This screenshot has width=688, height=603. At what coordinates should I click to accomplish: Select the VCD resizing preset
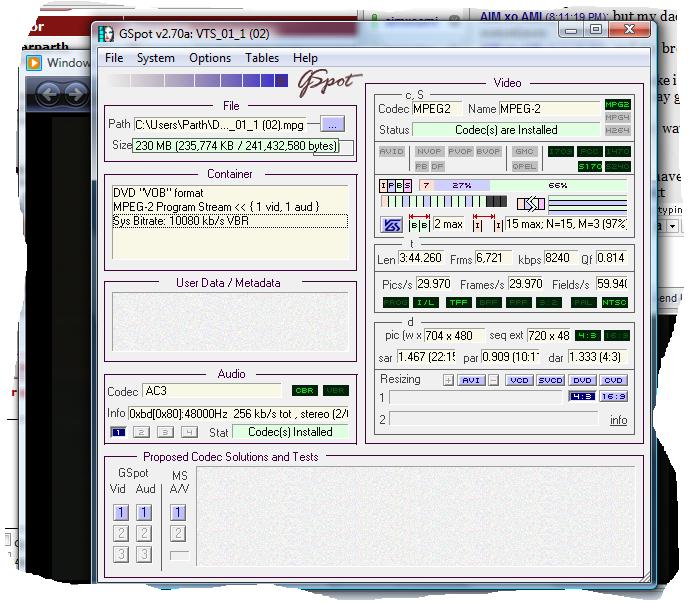520,380
